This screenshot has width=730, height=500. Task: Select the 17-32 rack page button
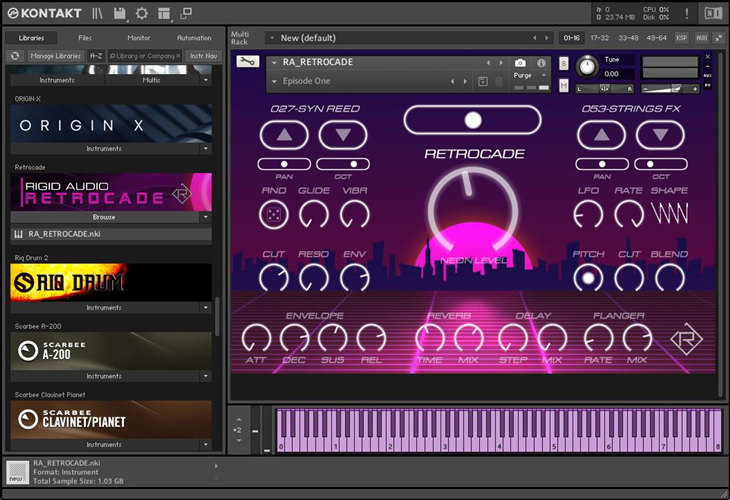[600, 38]
